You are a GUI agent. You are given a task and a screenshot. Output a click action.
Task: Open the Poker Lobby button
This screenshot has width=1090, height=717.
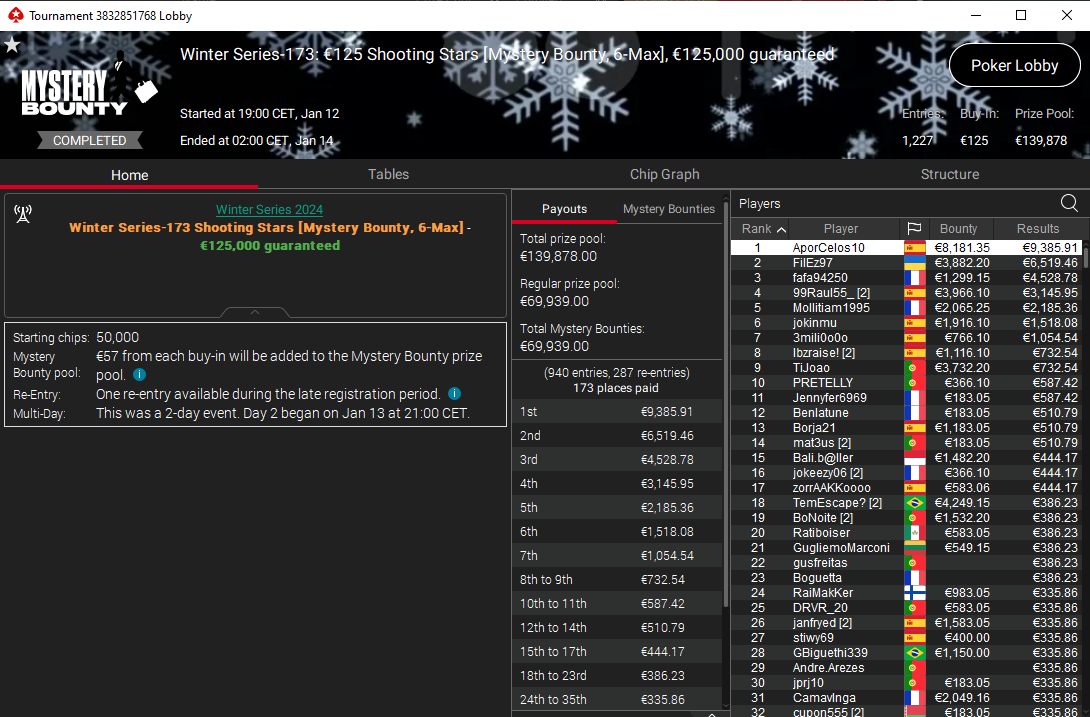click(x=1014, y=65)
